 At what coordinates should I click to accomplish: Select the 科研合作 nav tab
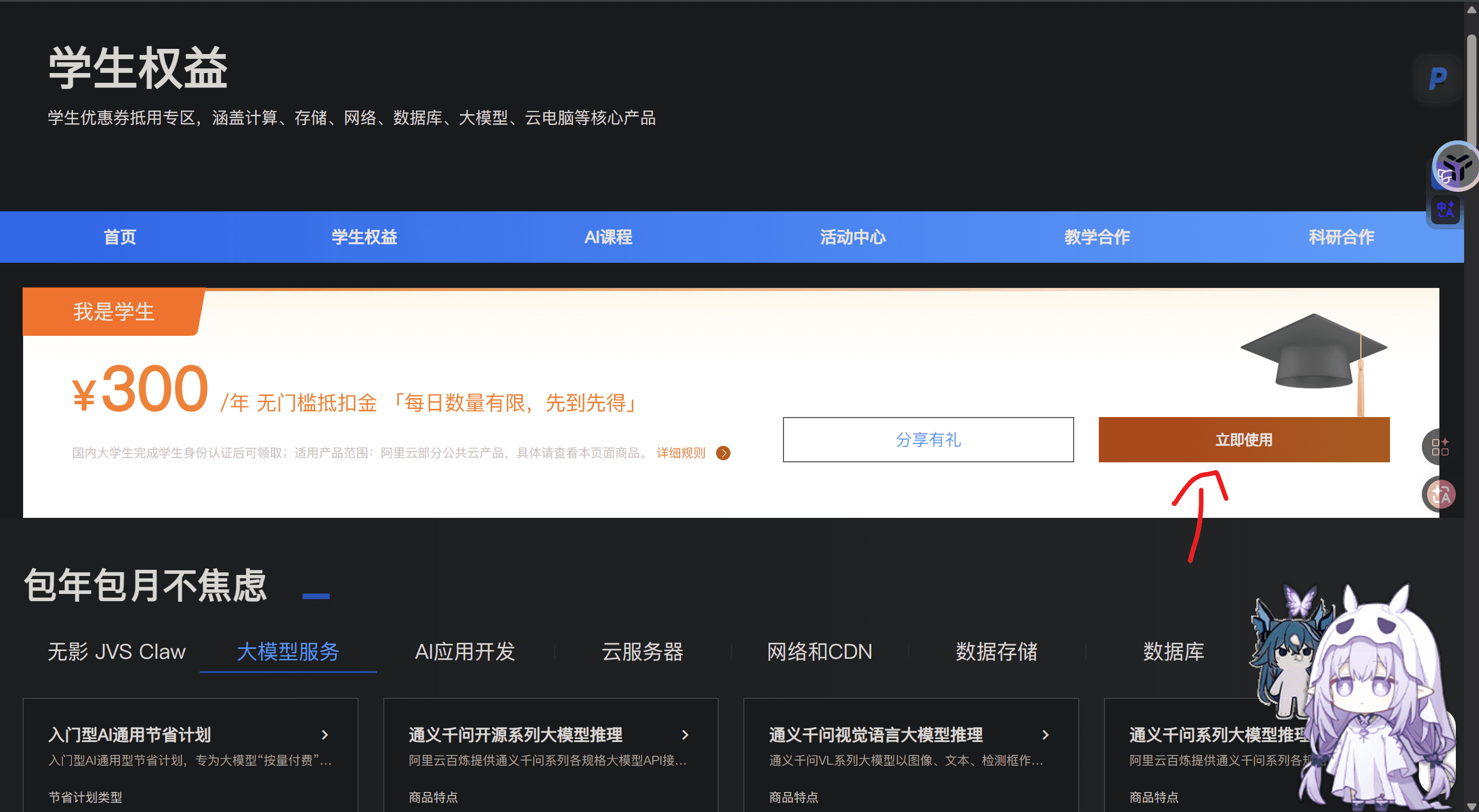[x=1341, y=237]
